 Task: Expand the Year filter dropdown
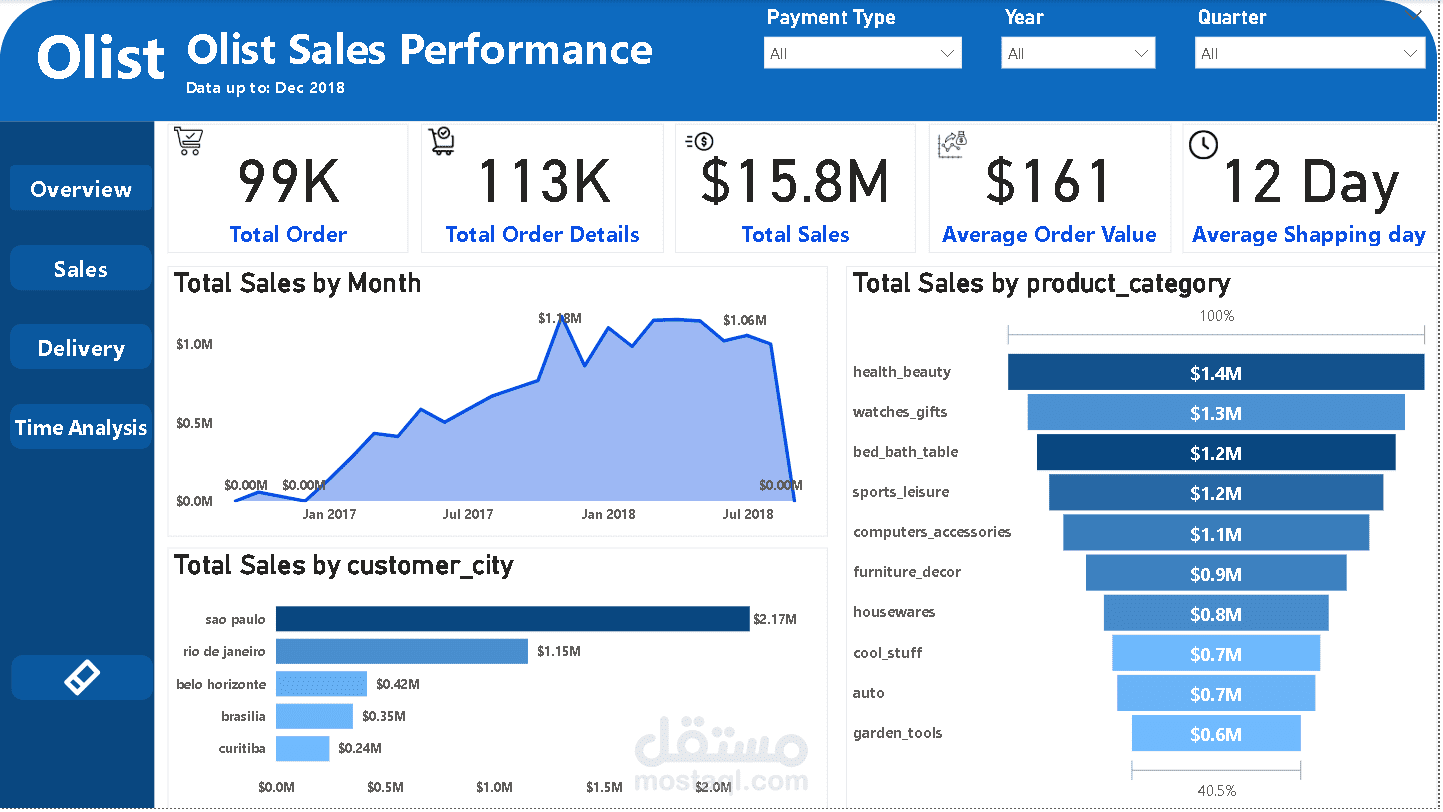click(1077, 54)
